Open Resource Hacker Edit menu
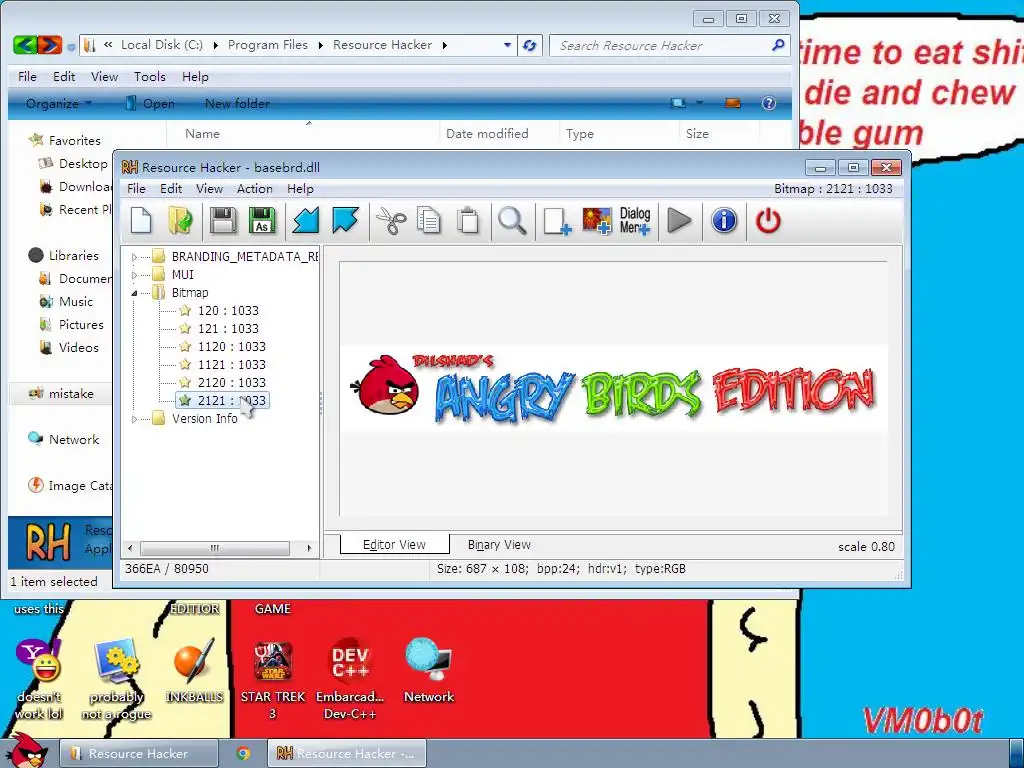 point(171,189)
